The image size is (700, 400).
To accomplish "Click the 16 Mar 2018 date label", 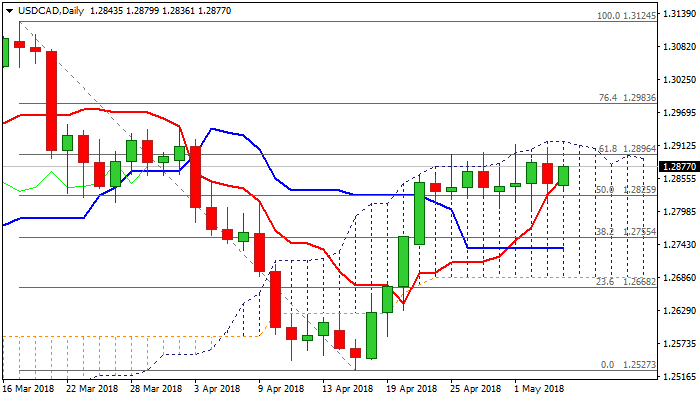I will (30, 389).
